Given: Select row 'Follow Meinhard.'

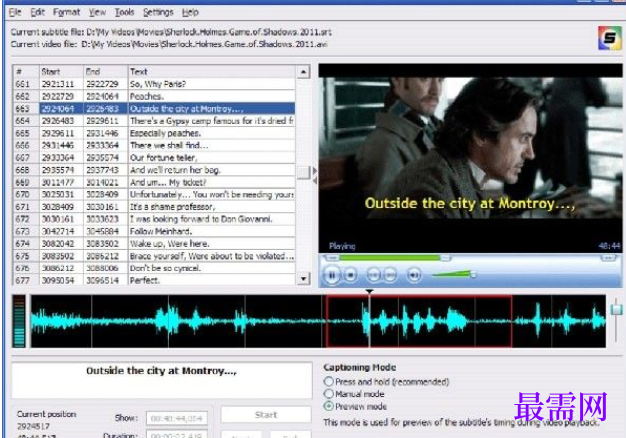Looking at the screenshot, I should coord(154,231).
